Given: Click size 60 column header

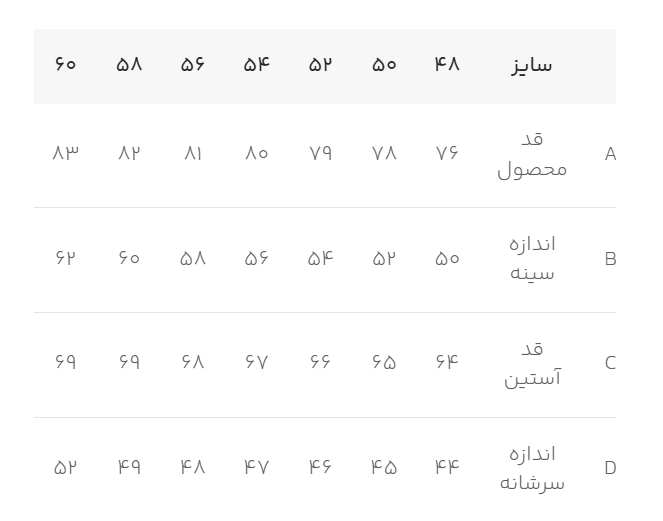Looking at the screenshot, I should pyautogui.click(x=66, y=65).
